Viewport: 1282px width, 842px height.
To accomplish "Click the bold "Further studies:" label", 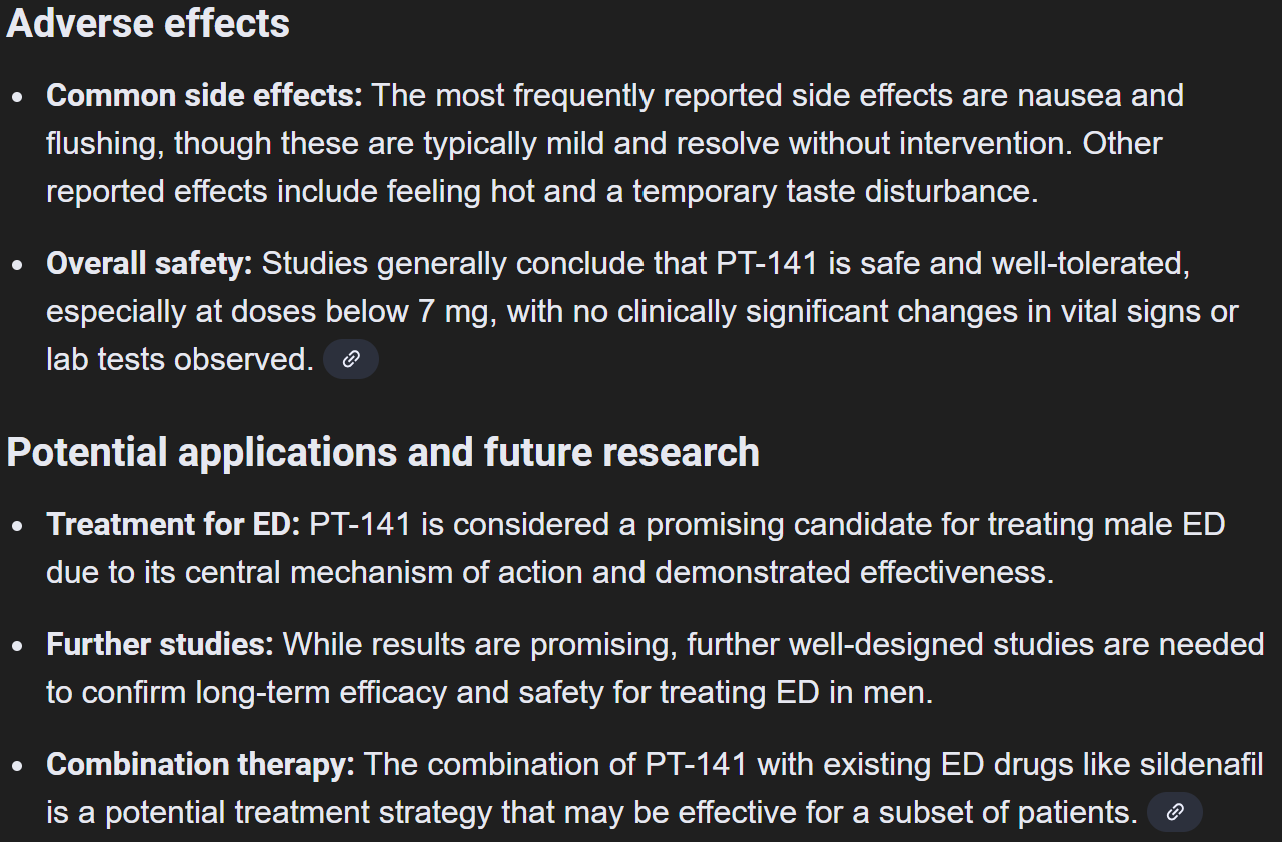I will pyautogui.click(x=160, y=644).
